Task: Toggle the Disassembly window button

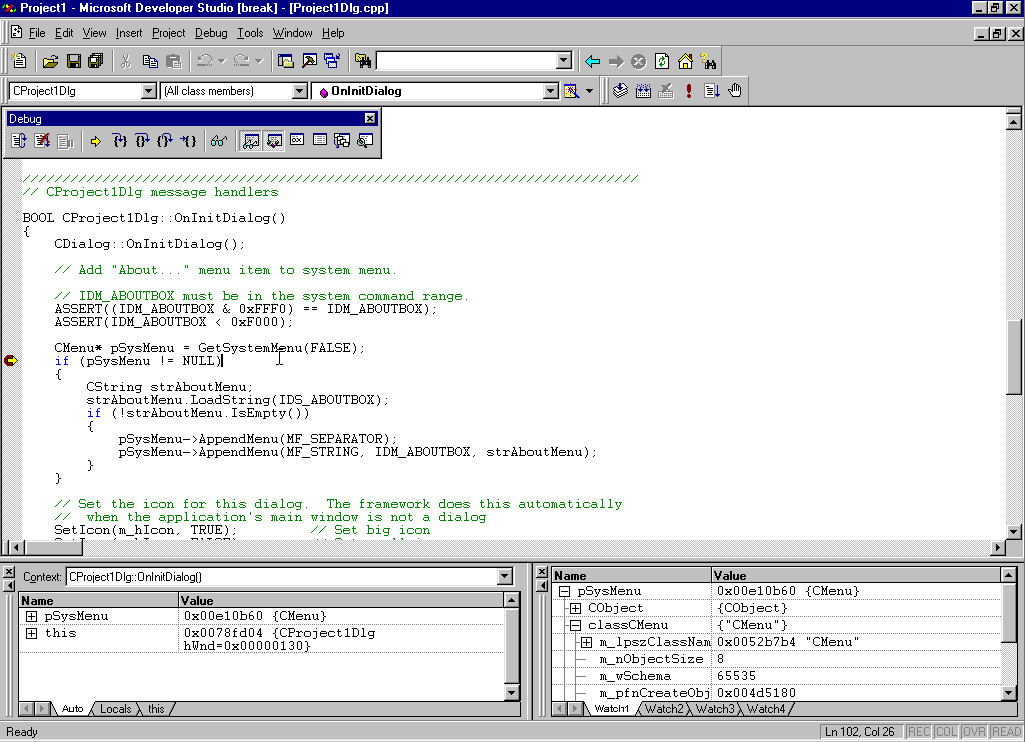Action: pos(365,141)
